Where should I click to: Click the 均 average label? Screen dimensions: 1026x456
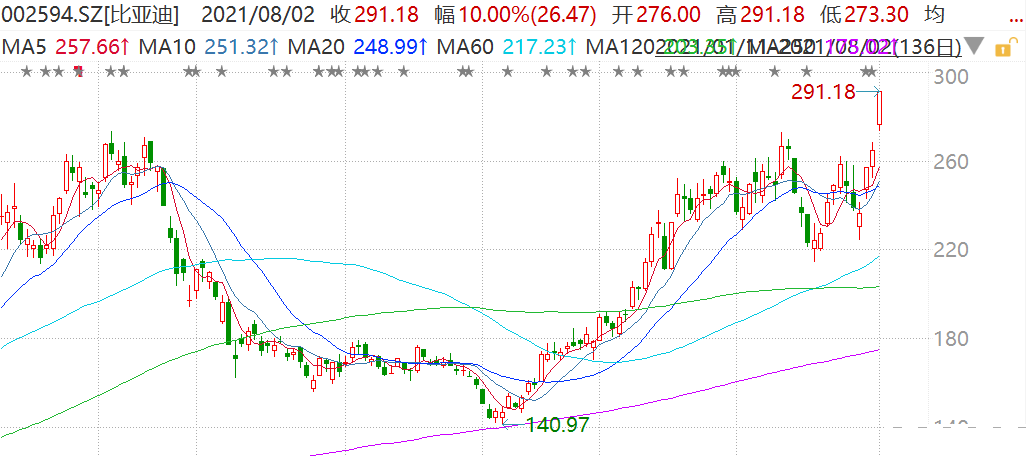[934, 14]
